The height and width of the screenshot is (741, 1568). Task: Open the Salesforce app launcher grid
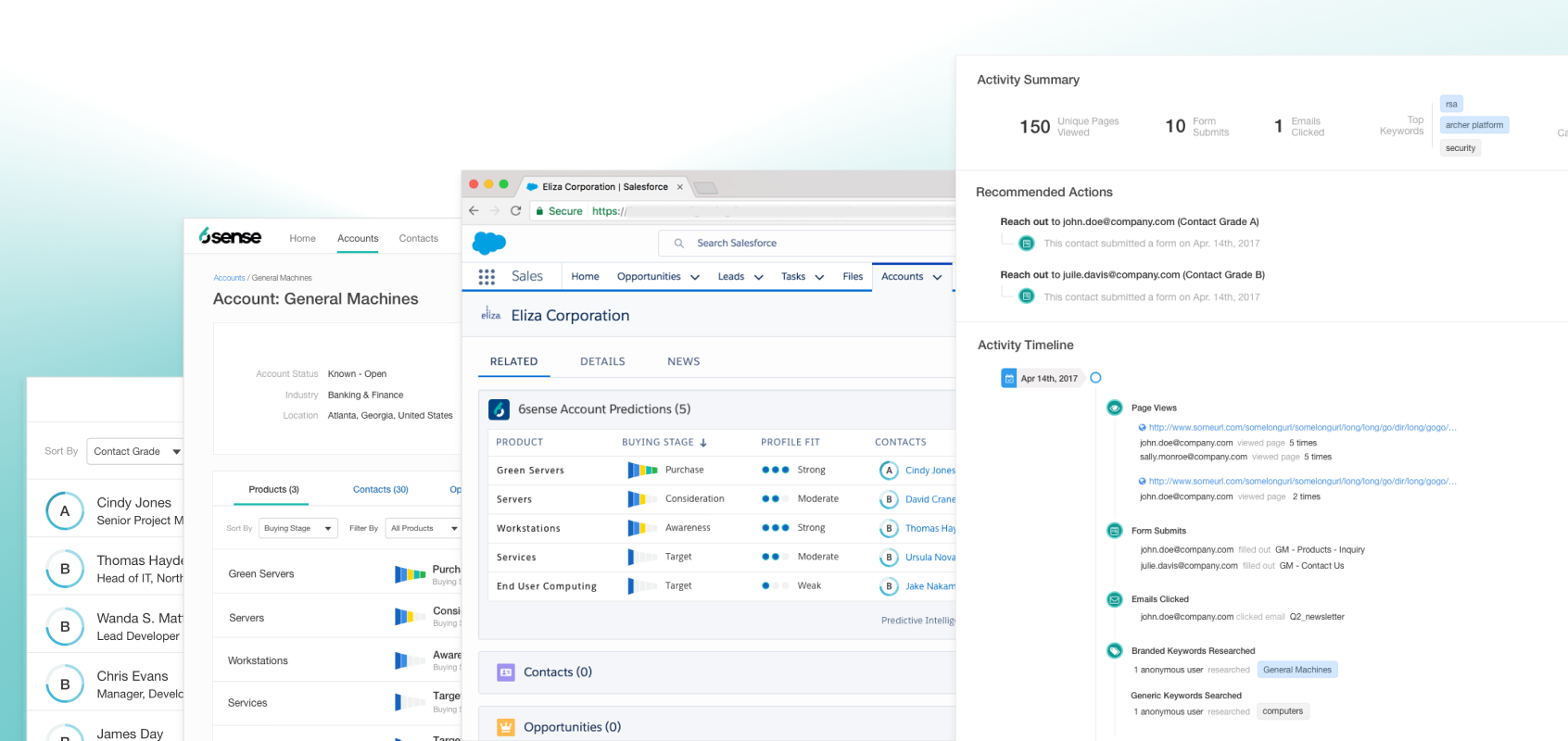coord(487,277)
